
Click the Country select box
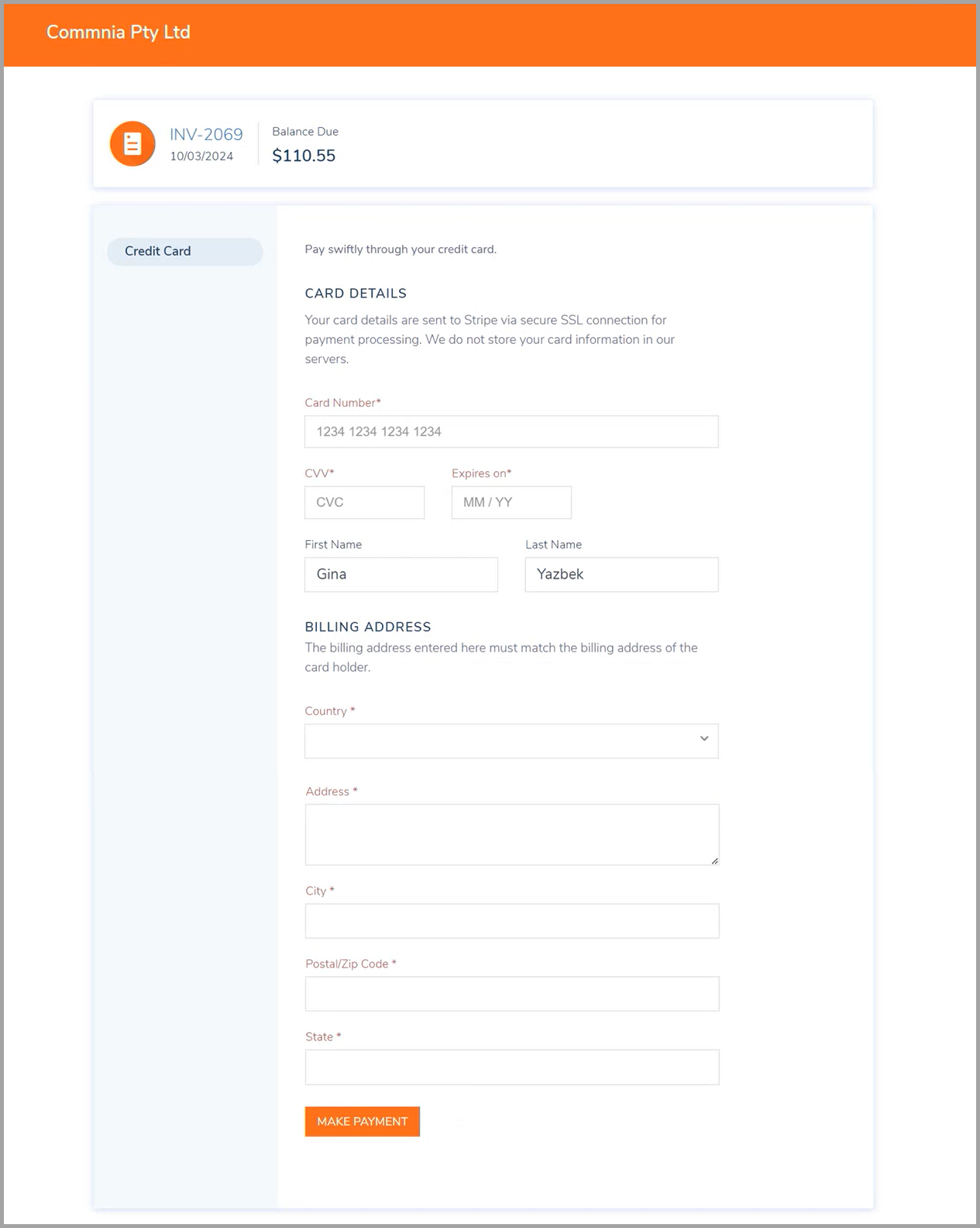click(x=511, y=741)
